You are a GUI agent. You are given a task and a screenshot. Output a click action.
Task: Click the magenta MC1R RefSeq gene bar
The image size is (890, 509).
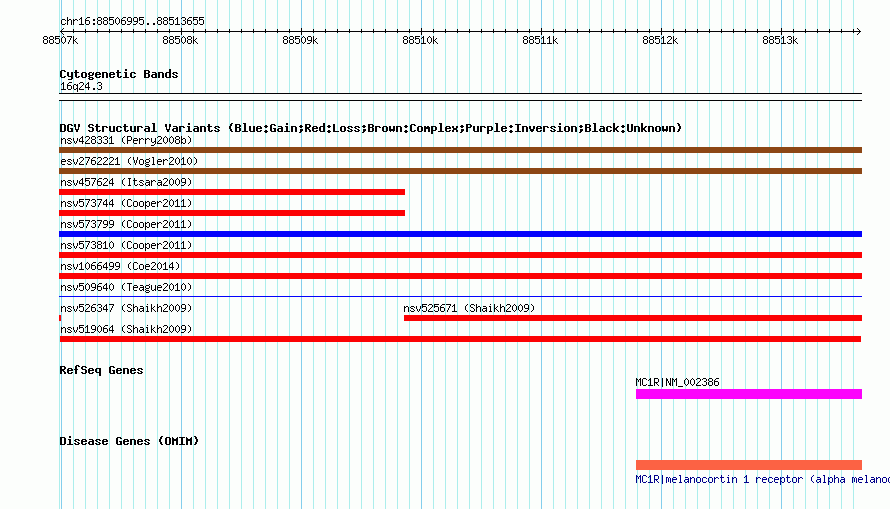[749, 394]
